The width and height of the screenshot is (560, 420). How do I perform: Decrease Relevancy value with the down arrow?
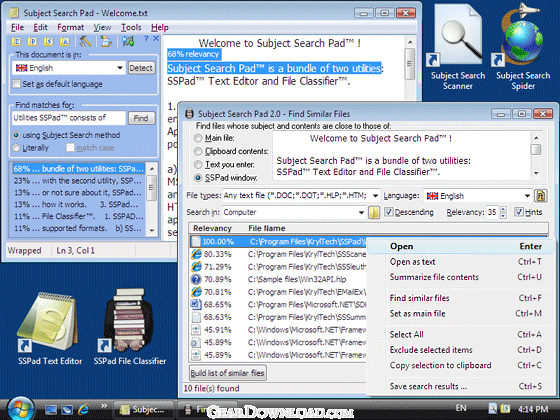(503, 216)
